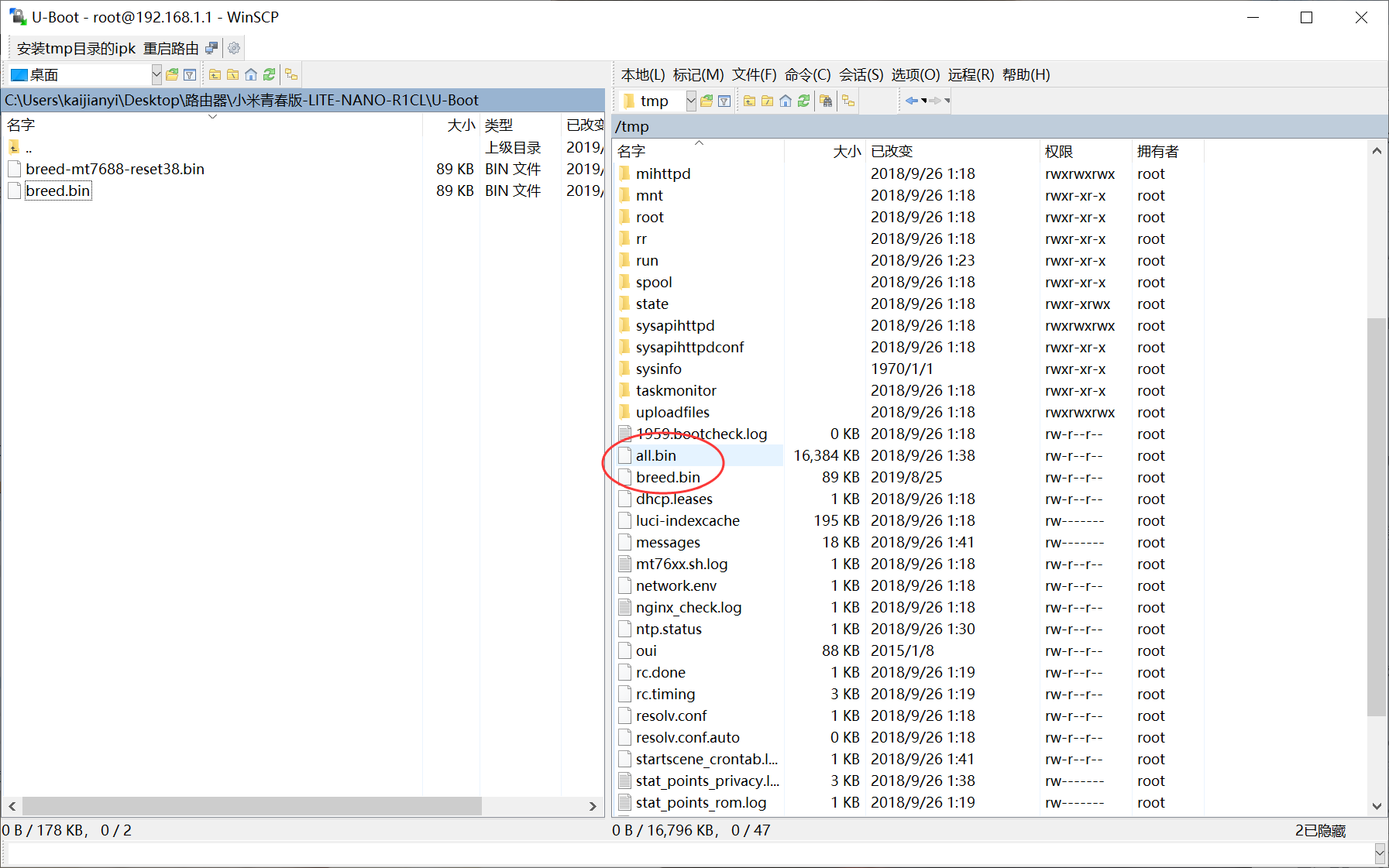
Task: Open the 远程(R) menu
Action: 971,74
